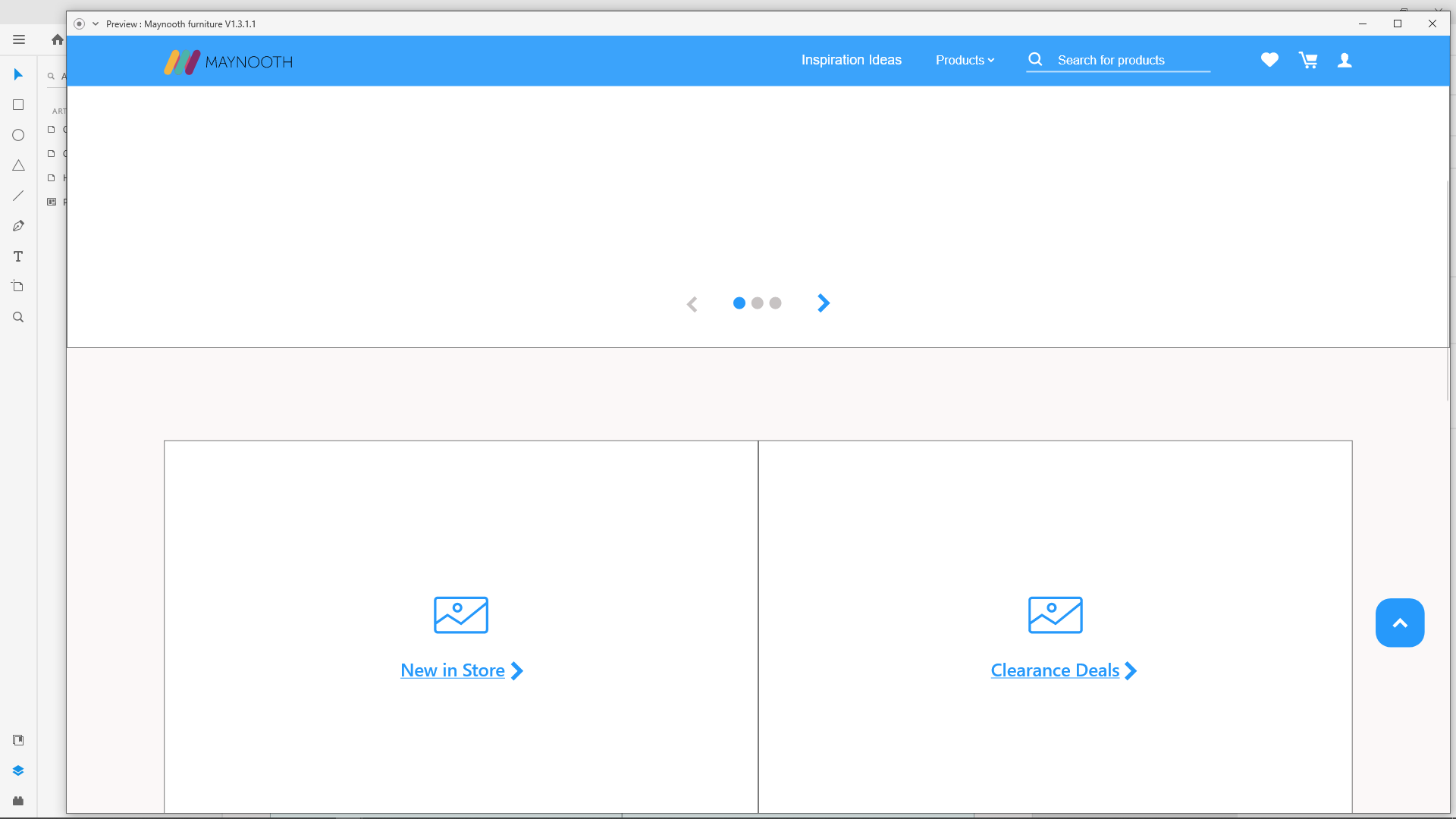Select the Text tool
Screen dimensions: 1456x819
coord(18,256)
